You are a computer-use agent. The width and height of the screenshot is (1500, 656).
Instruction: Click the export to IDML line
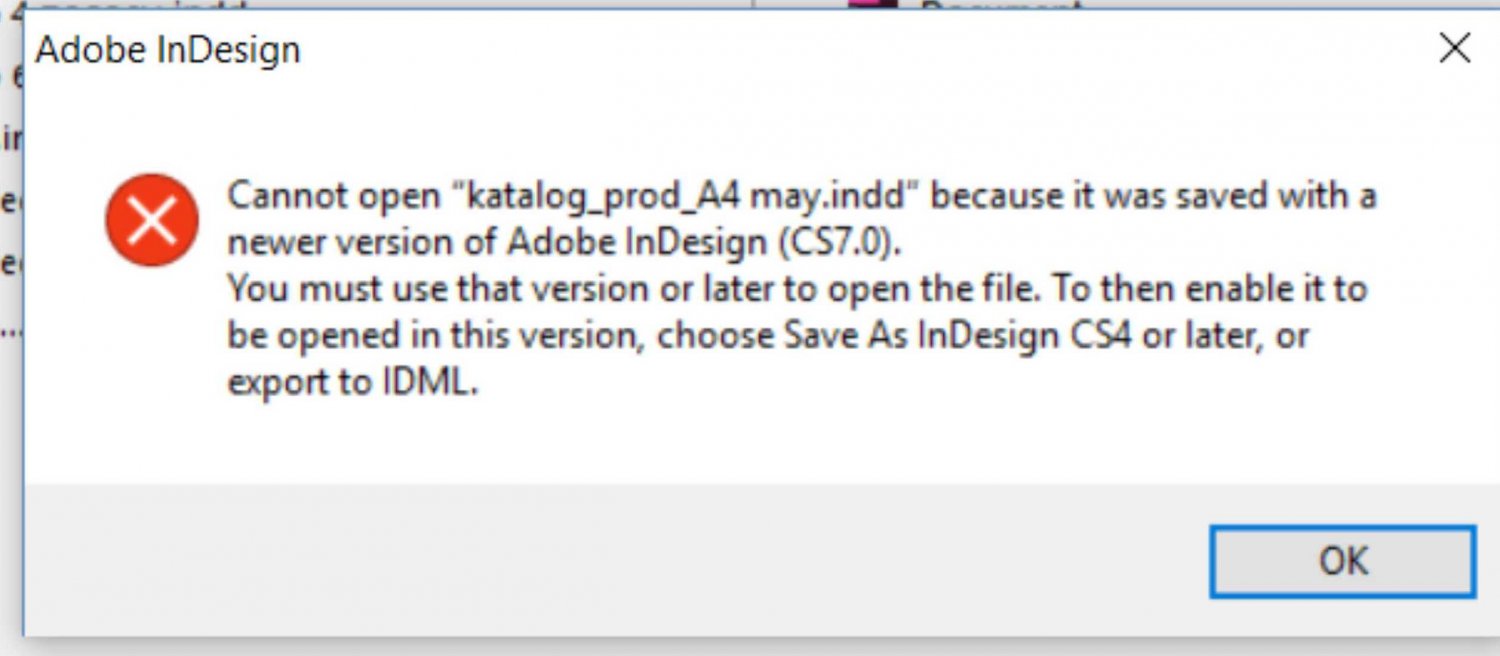(353, 382)
